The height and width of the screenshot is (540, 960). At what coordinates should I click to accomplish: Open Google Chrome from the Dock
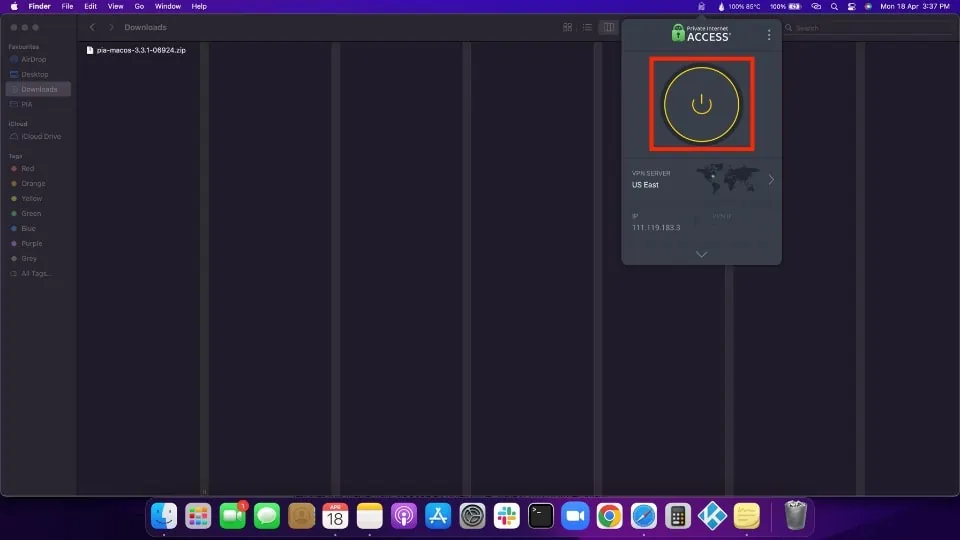tap(610, 516)
